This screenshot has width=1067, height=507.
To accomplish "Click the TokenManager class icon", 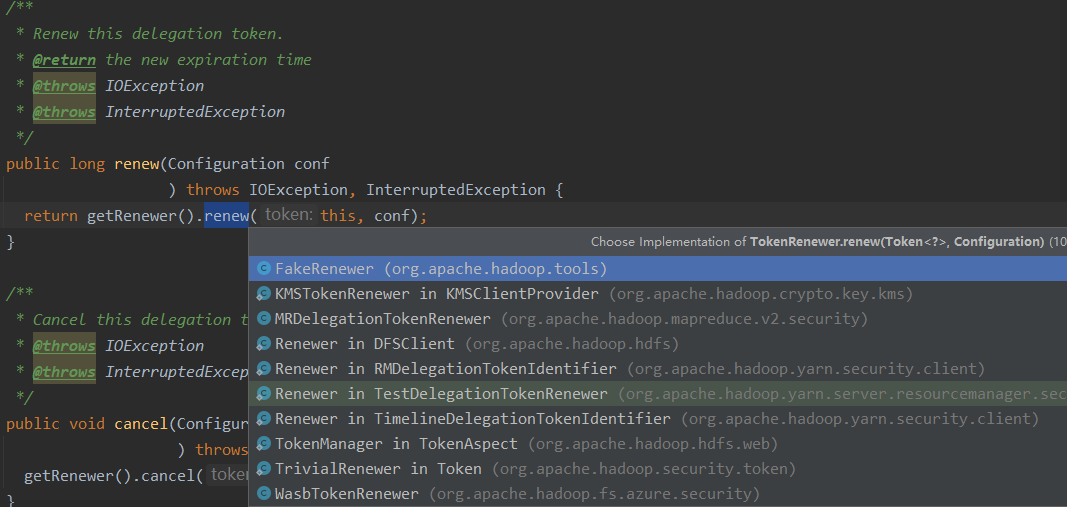I will tap(264, 444).
